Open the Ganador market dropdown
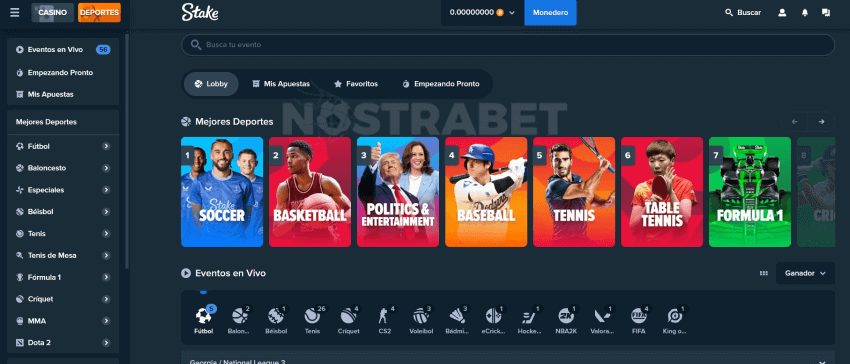The height and width of the screenshot is (364, 850). point(806,273)
